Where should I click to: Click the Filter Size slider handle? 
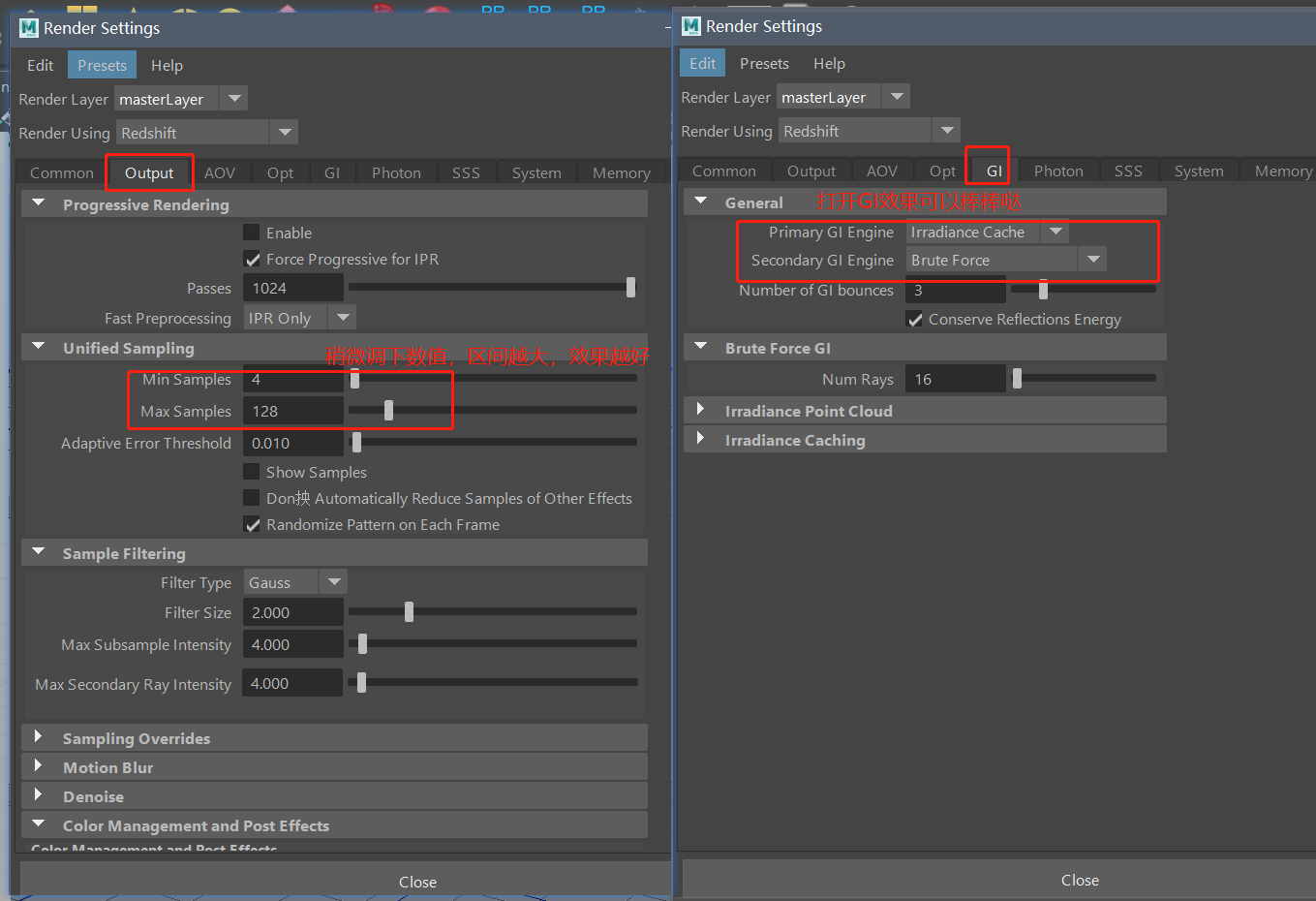point(409,611)
